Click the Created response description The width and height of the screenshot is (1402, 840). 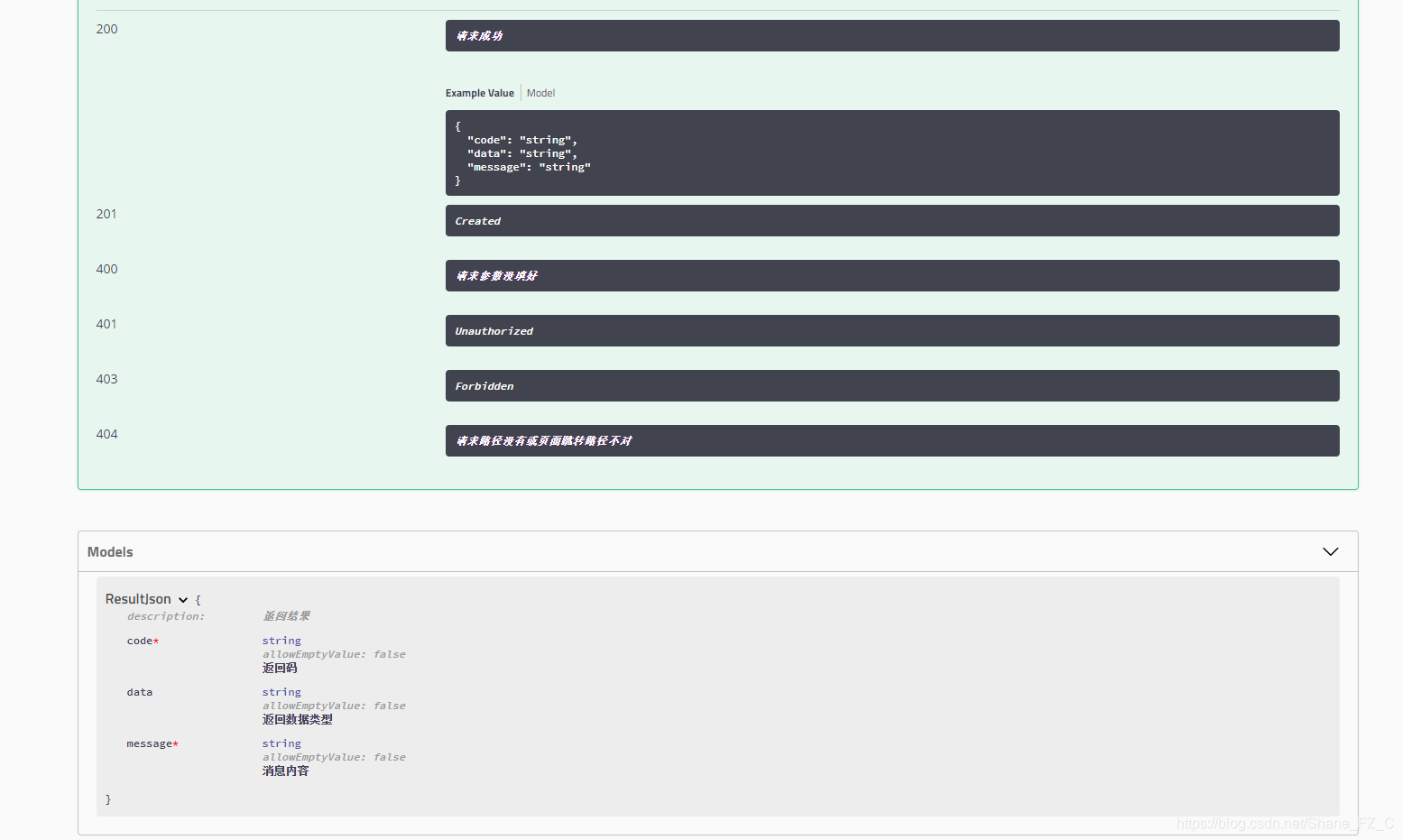pos(892,221)
